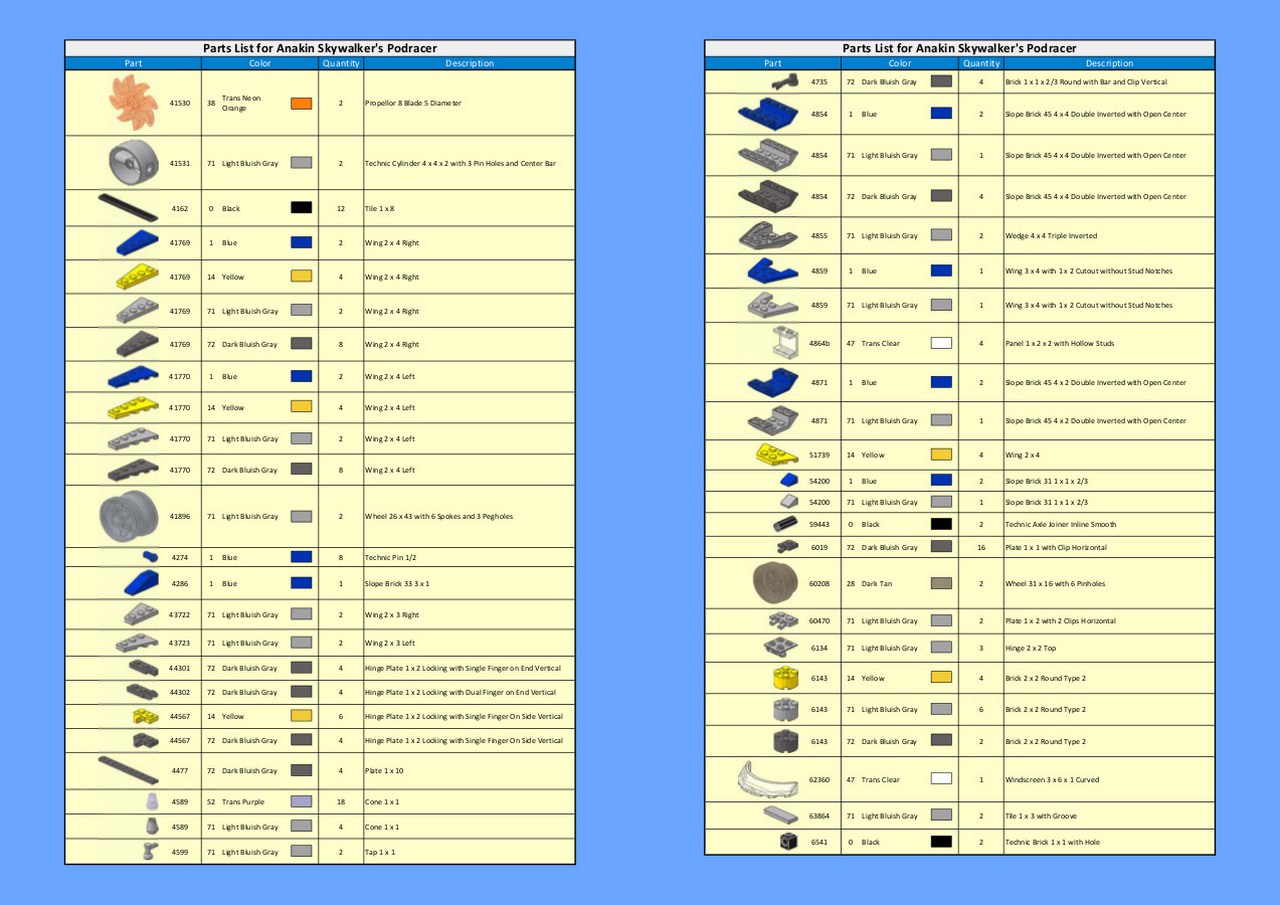Viewport: 1280px width, 905px height.
Task: Select description "Plate 1 x 10"
Action: tap(384, 771)
